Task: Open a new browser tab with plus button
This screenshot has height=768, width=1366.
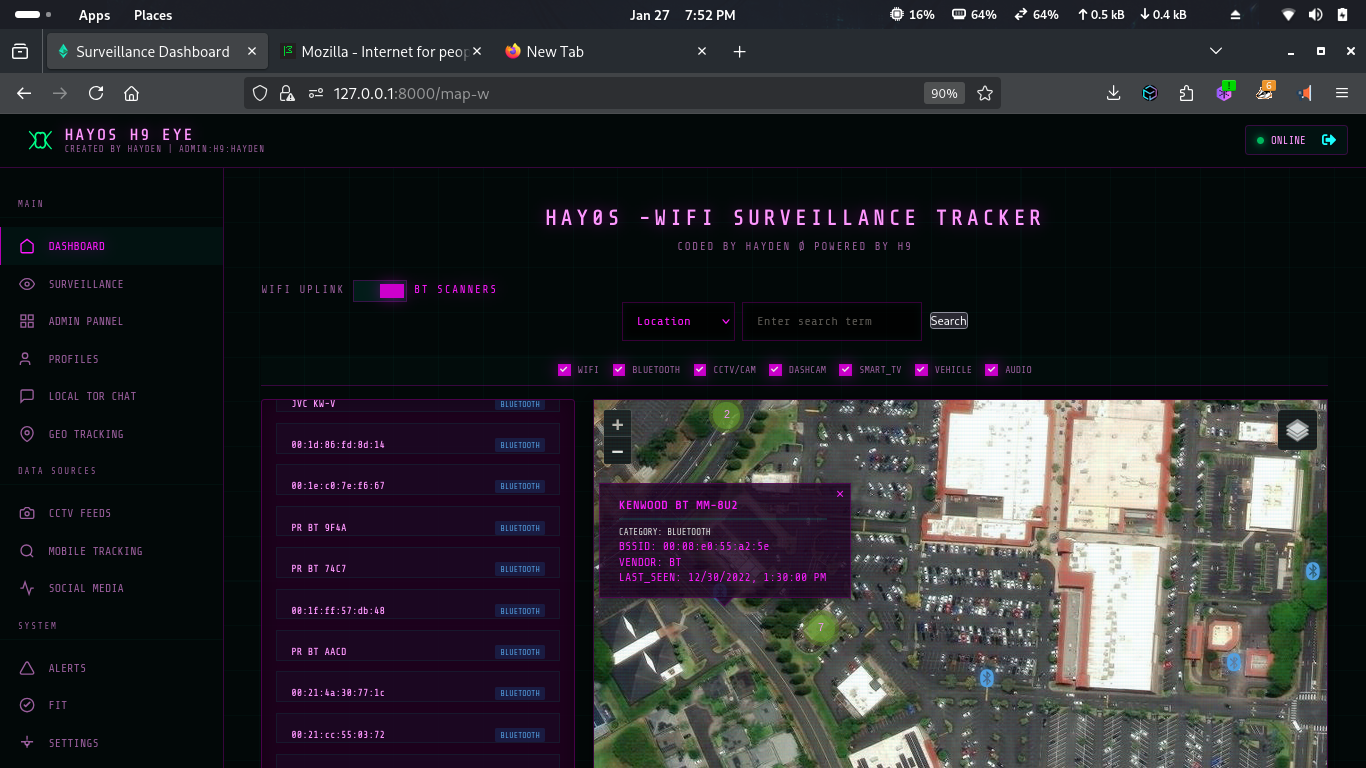Action: [x=740, y=52]
